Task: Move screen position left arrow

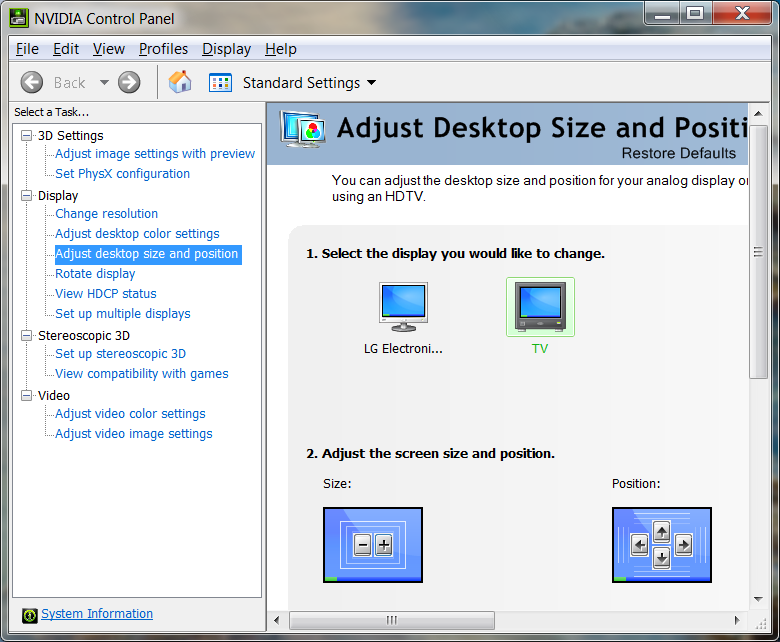Action: [640, 546]
